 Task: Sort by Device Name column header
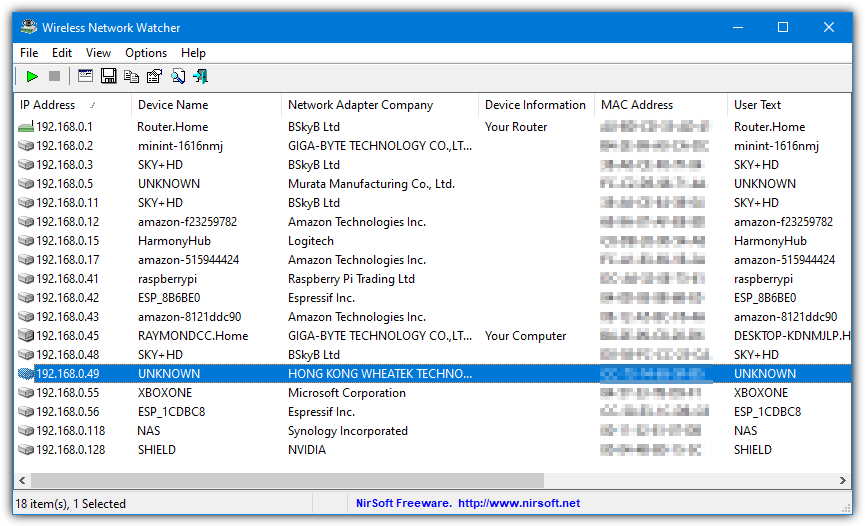[x=206, y=105]
